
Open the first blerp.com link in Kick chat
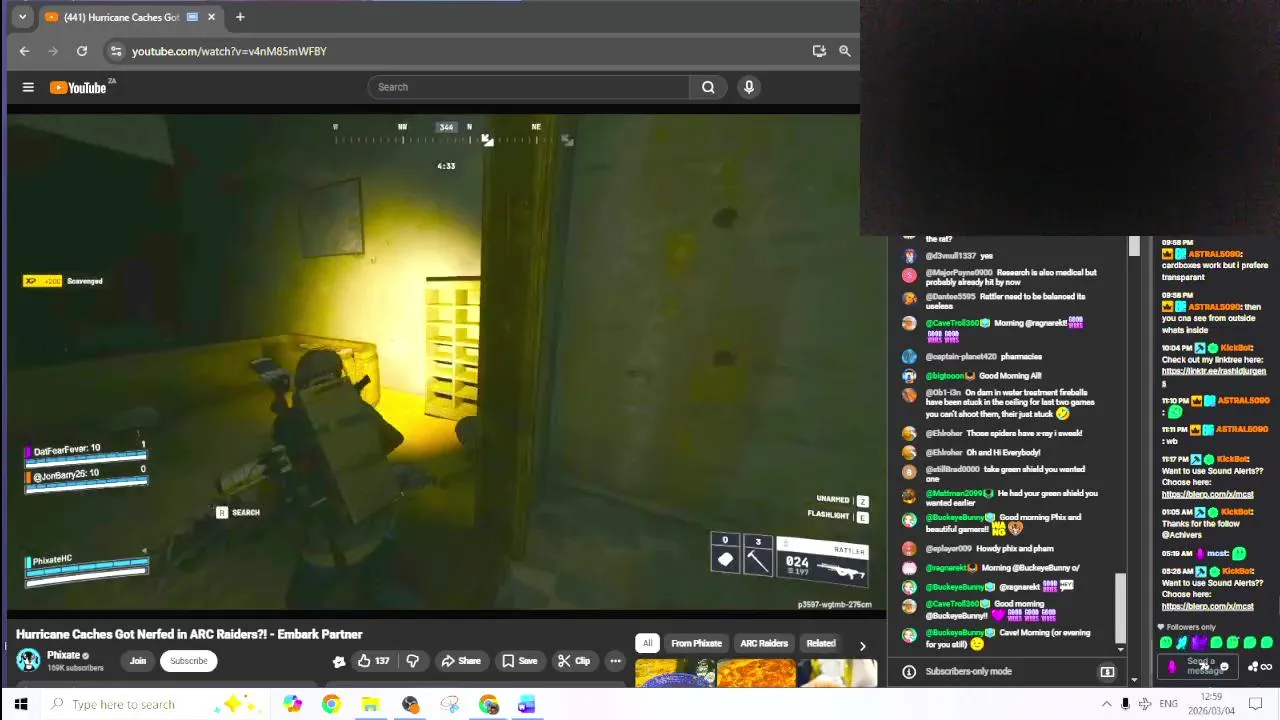click(1207, 494)
